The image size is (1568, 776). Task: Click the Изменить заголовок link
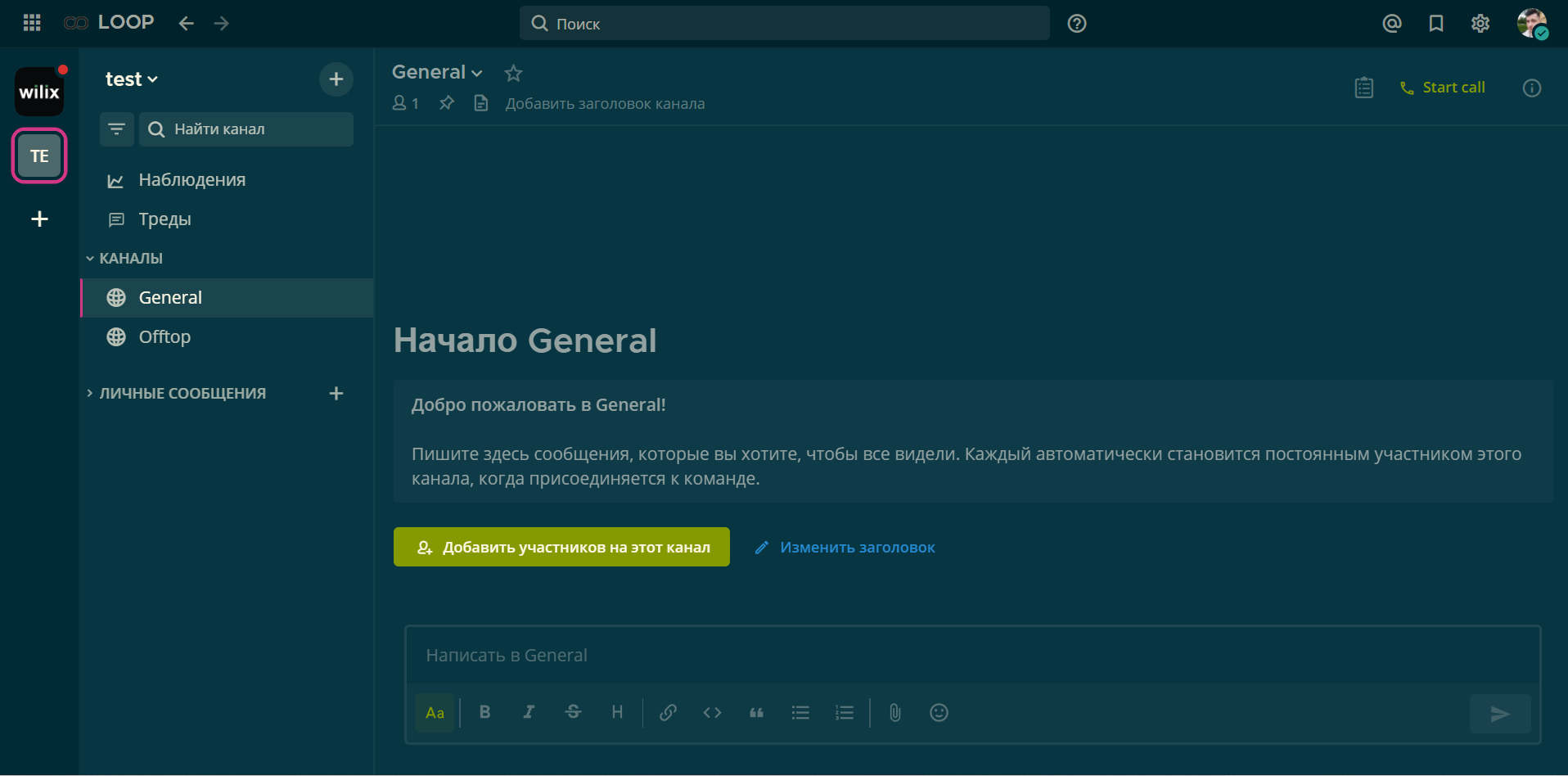tap(856, 547)
